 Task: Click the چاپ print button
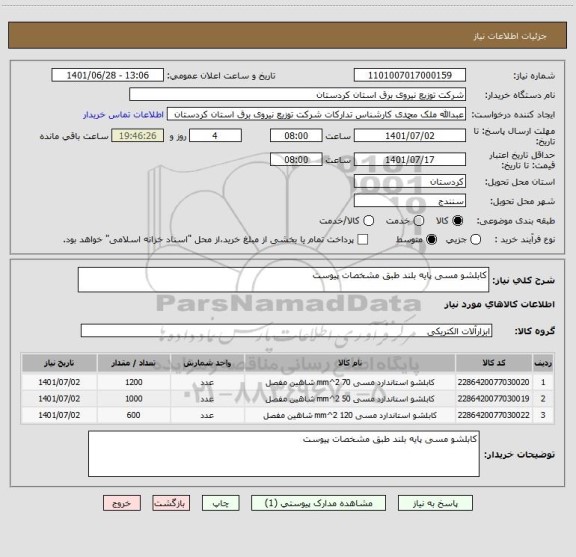click(x=220, y=503)
